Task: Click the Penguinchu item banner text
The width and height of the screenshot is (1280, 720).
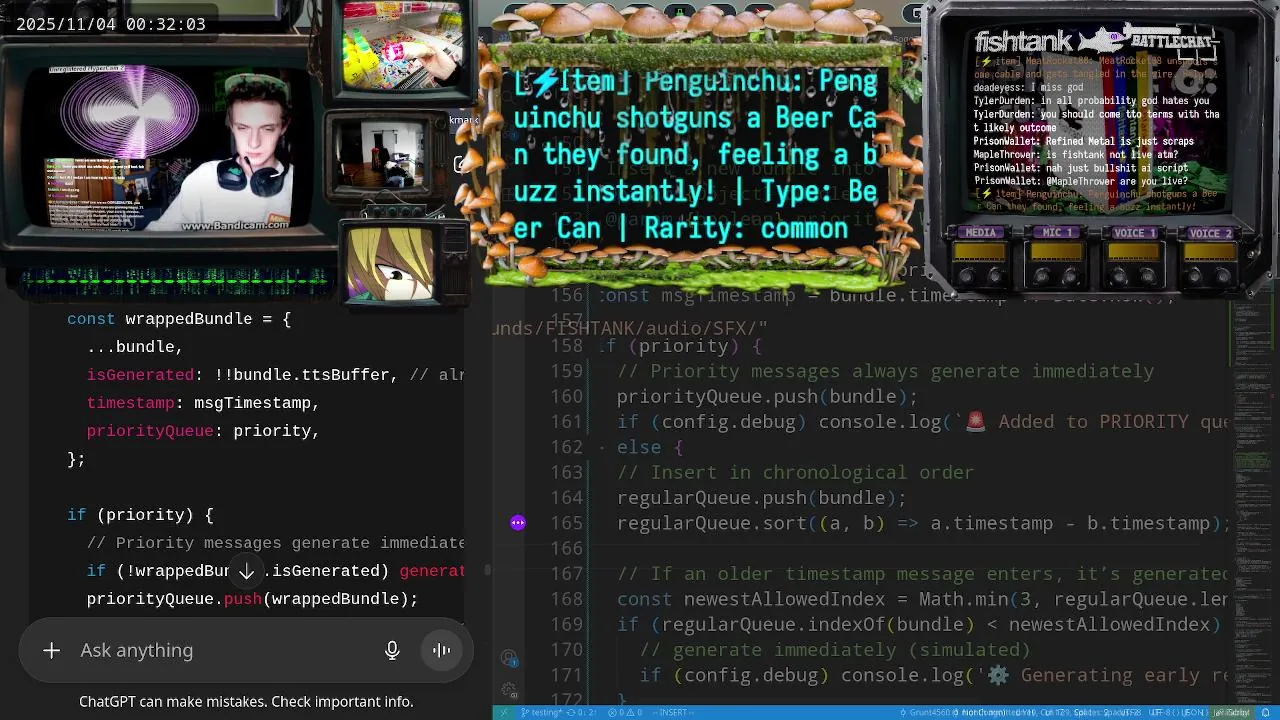Action: click(696, 155)
